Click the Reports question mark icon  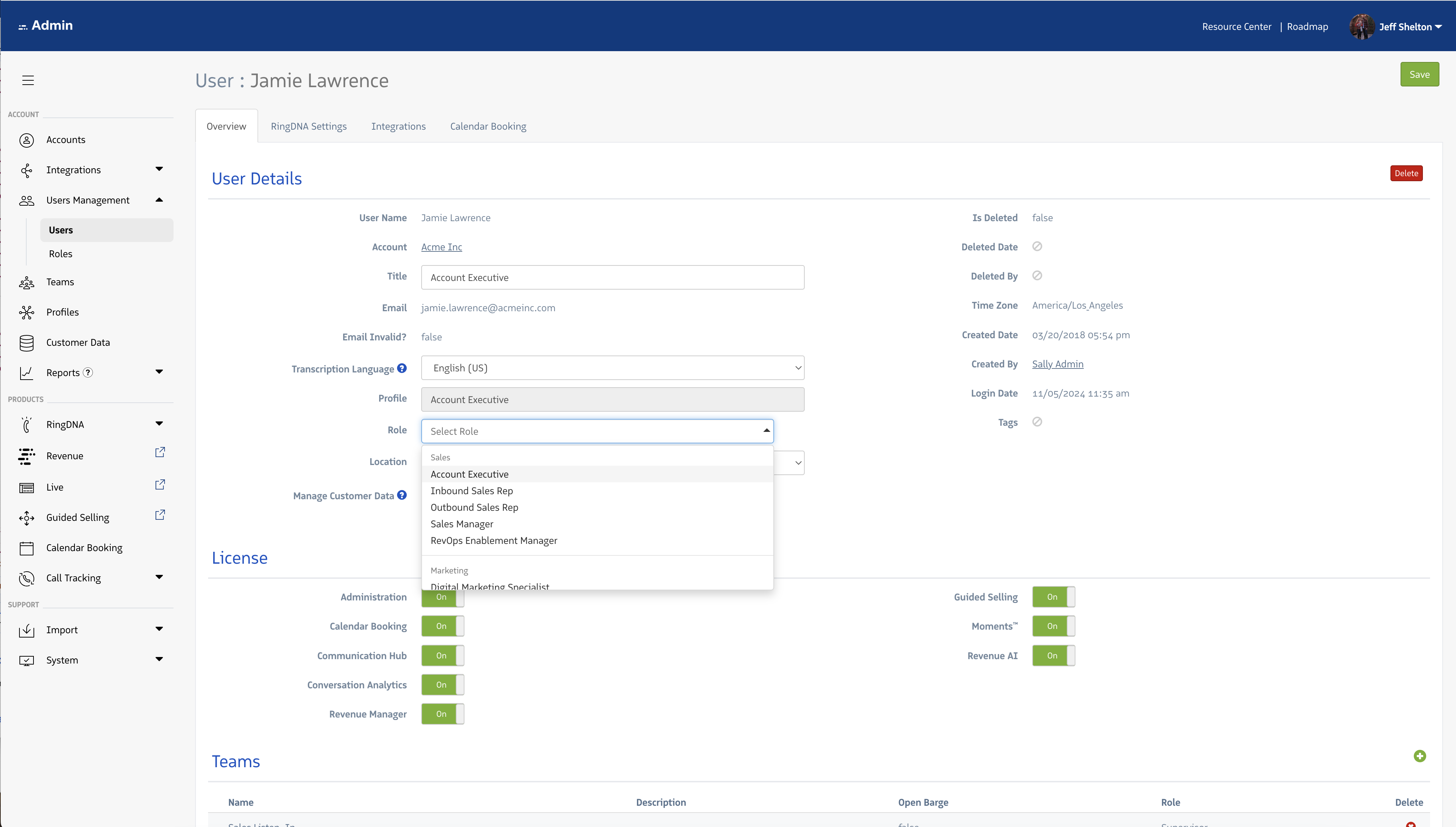pyautogui.click(x=88, y=372)
